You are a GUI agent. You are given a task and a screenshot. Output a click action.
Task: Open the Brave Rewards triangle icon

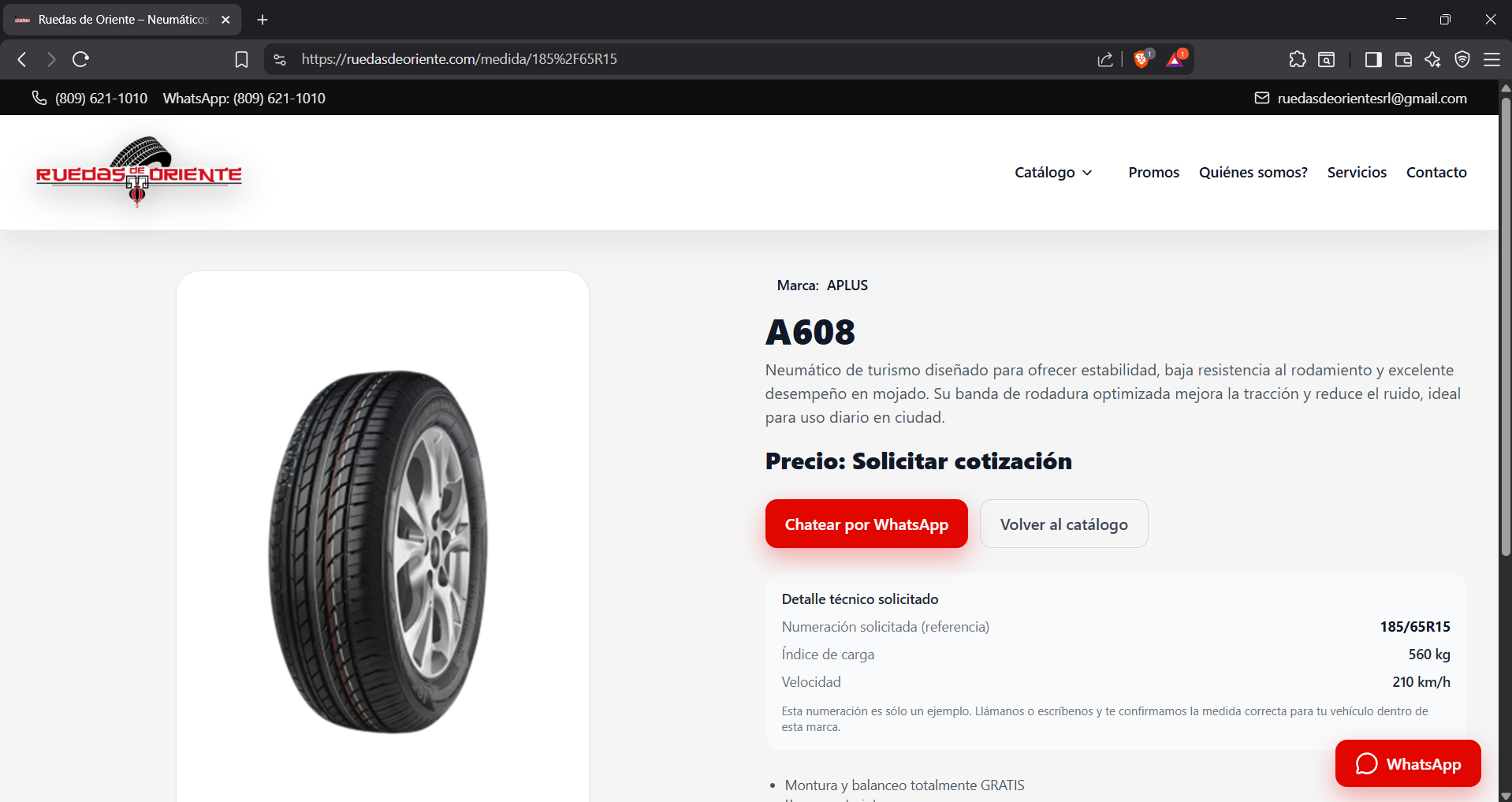pos(1175,59)
